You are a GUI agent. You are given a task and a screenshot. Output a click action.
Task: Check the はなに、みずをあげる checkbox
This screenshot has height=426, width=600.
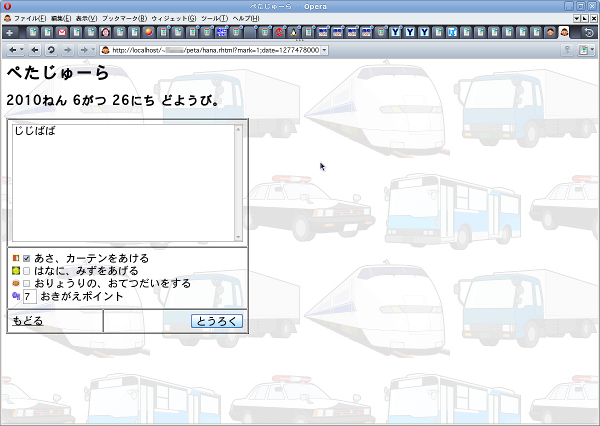click(27, 271)
